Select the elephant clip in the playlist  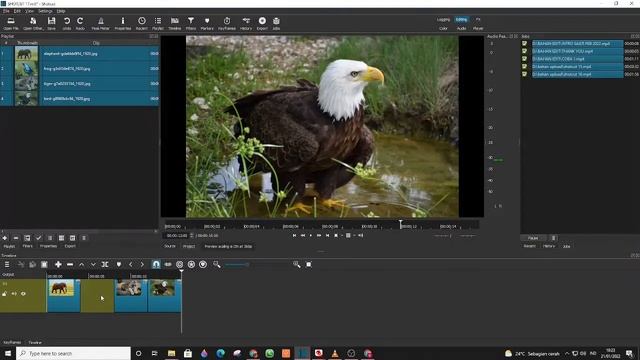pyautogui.click(x=80, y=53)
